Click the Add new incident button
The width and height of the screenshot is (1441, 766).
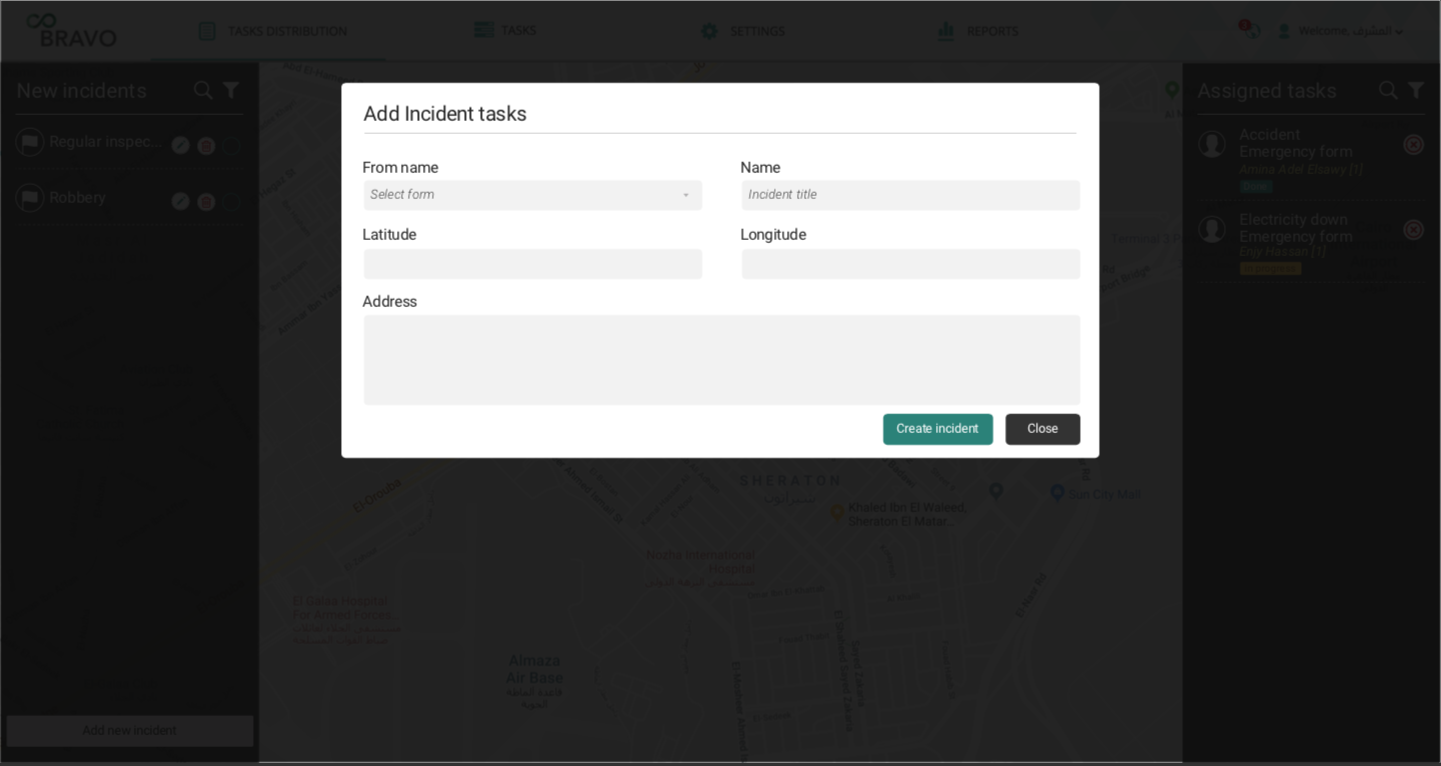(130, 731)
